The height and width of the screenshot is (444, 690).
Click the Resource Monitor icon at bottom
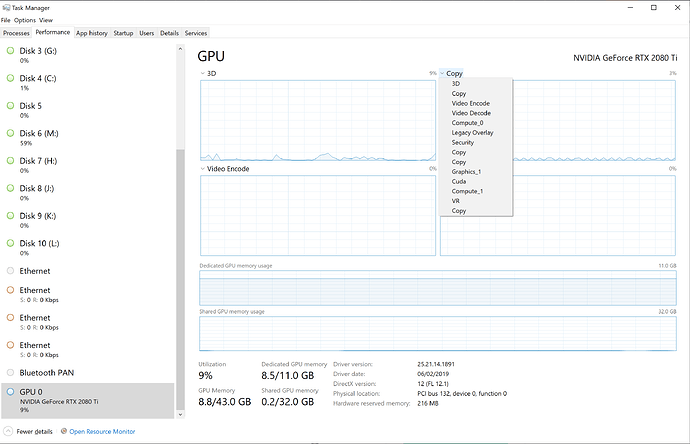(62, 432)
